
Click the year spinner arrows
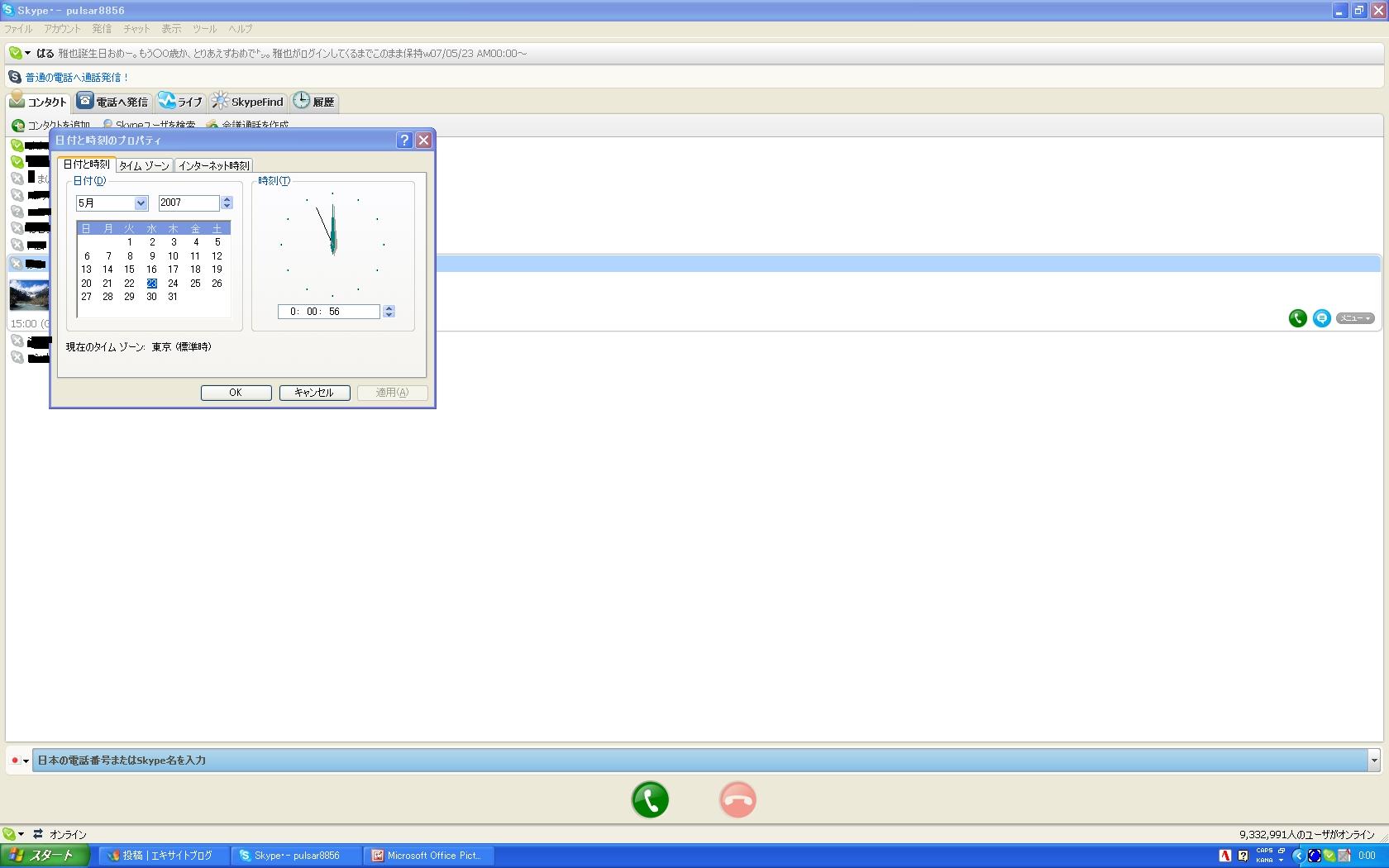(x=227, y=203)
